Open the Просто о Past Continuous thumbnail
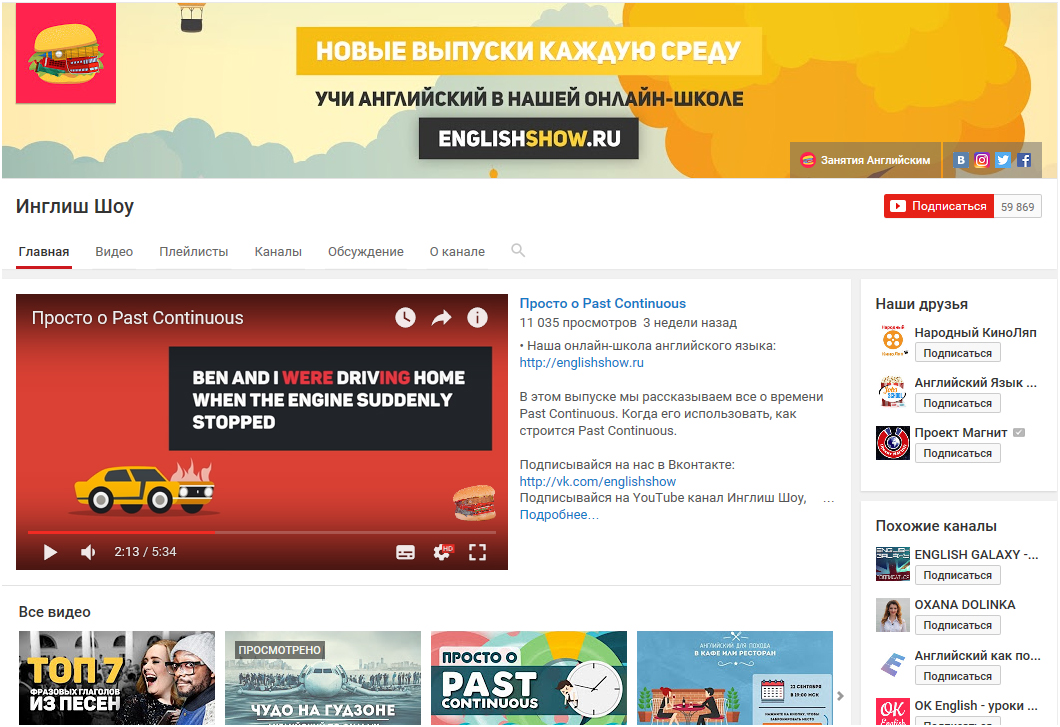The width and height of the screenshot is (1060, 727). (529, 678)
